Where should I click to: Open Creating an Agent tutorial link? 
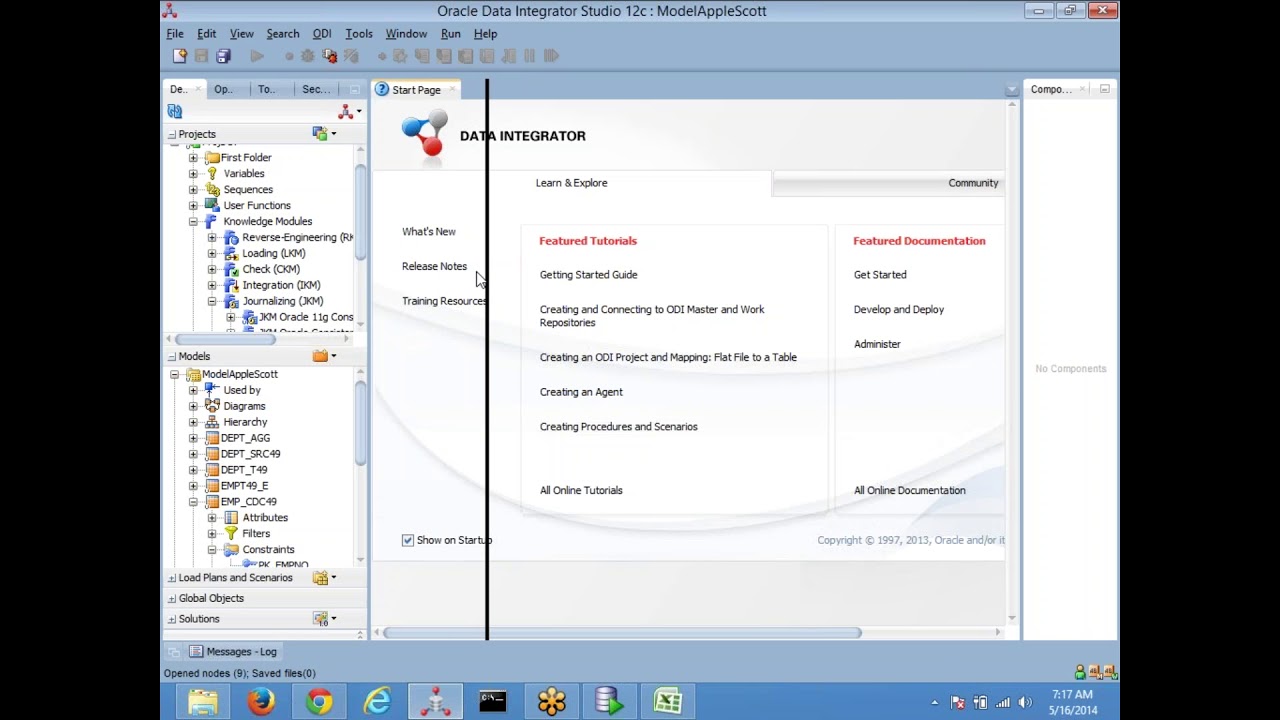pyautogui.click(x=581, y=392)
